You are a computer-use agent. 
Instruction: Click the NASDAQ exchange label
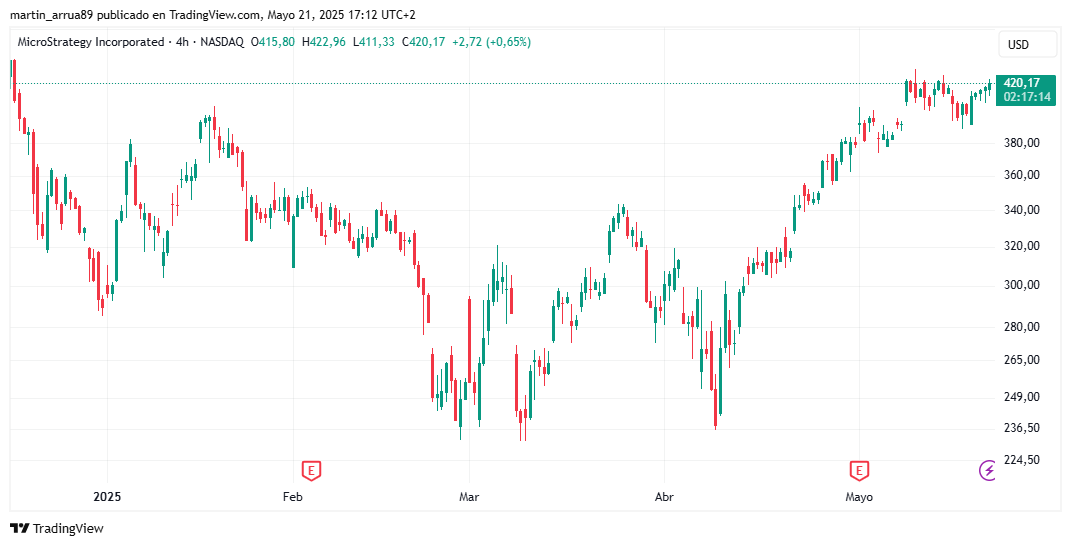[221, 42]
